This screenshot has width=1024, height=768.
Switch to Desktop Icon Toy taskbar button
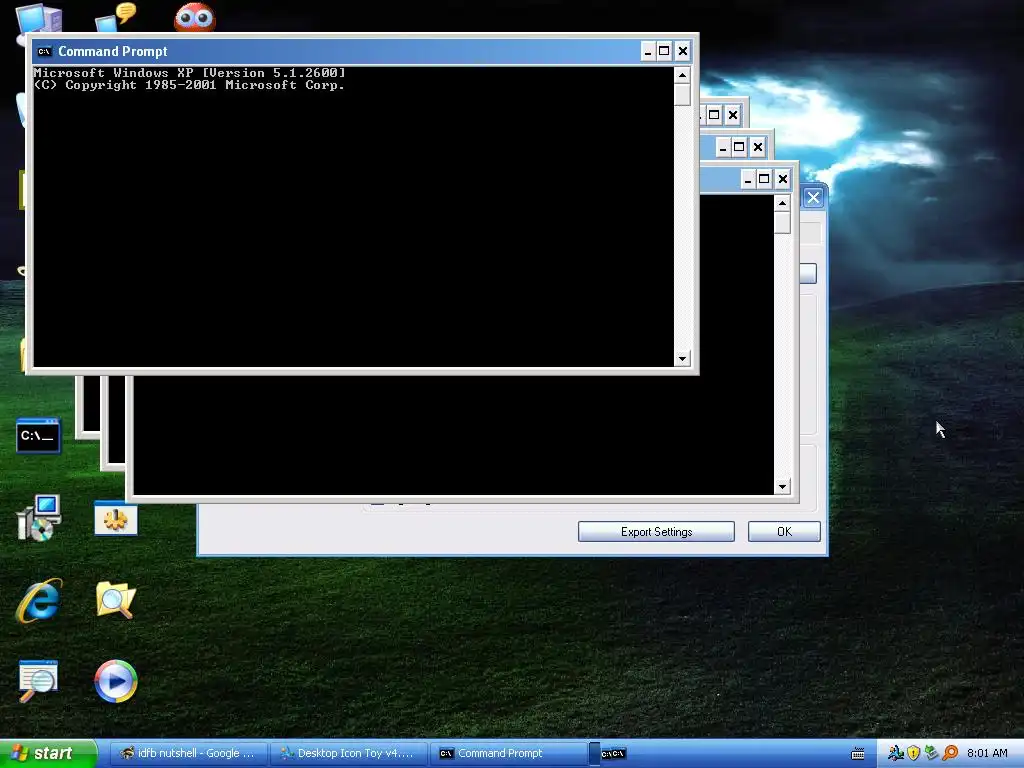point(349,754)
